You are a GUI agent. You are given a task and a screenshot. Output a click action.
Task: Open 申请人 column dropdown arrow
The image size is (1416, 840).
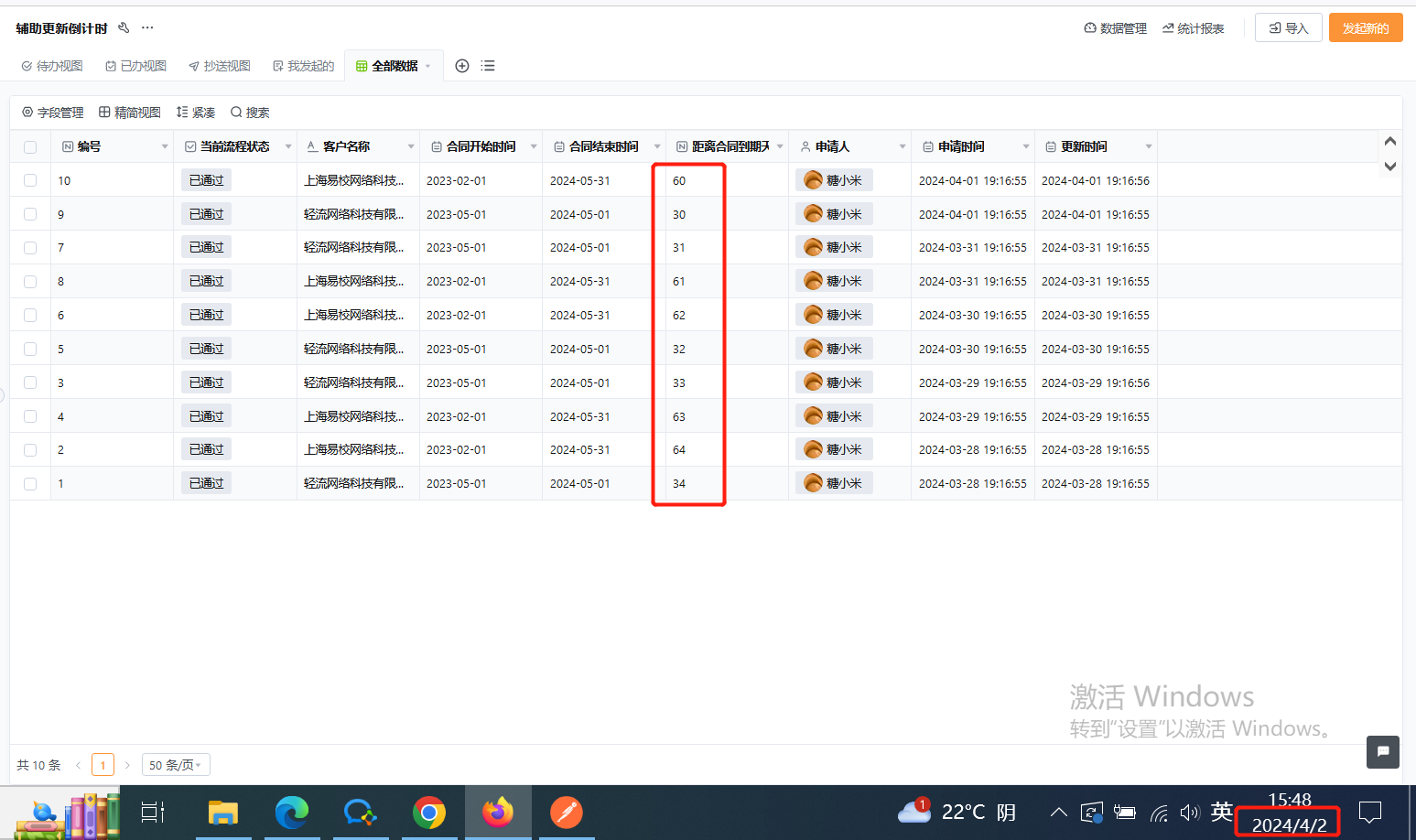pyautogui.click(x=903, y=146)
